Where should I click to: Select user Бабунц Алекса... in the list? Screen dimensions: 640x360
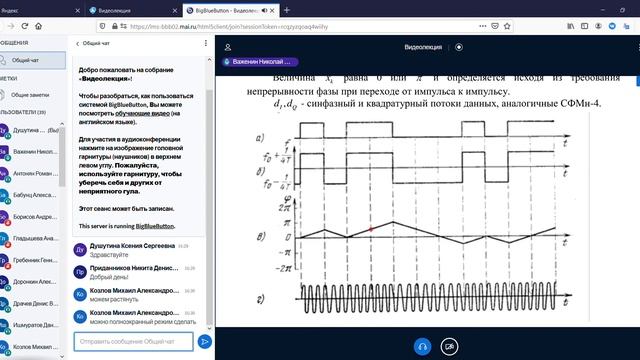tap(29, 195)
